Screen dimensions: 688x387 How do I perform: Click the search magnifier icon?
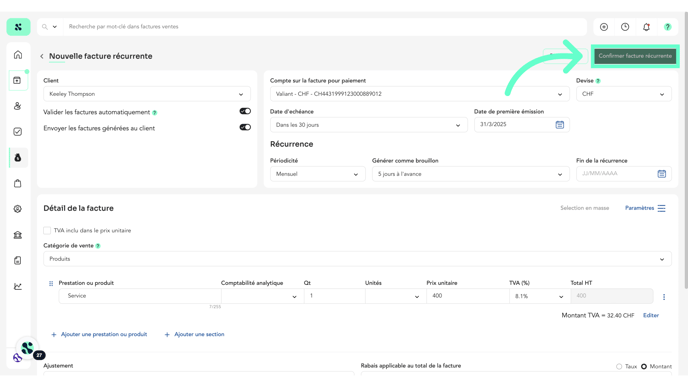[x=45, y=27]
